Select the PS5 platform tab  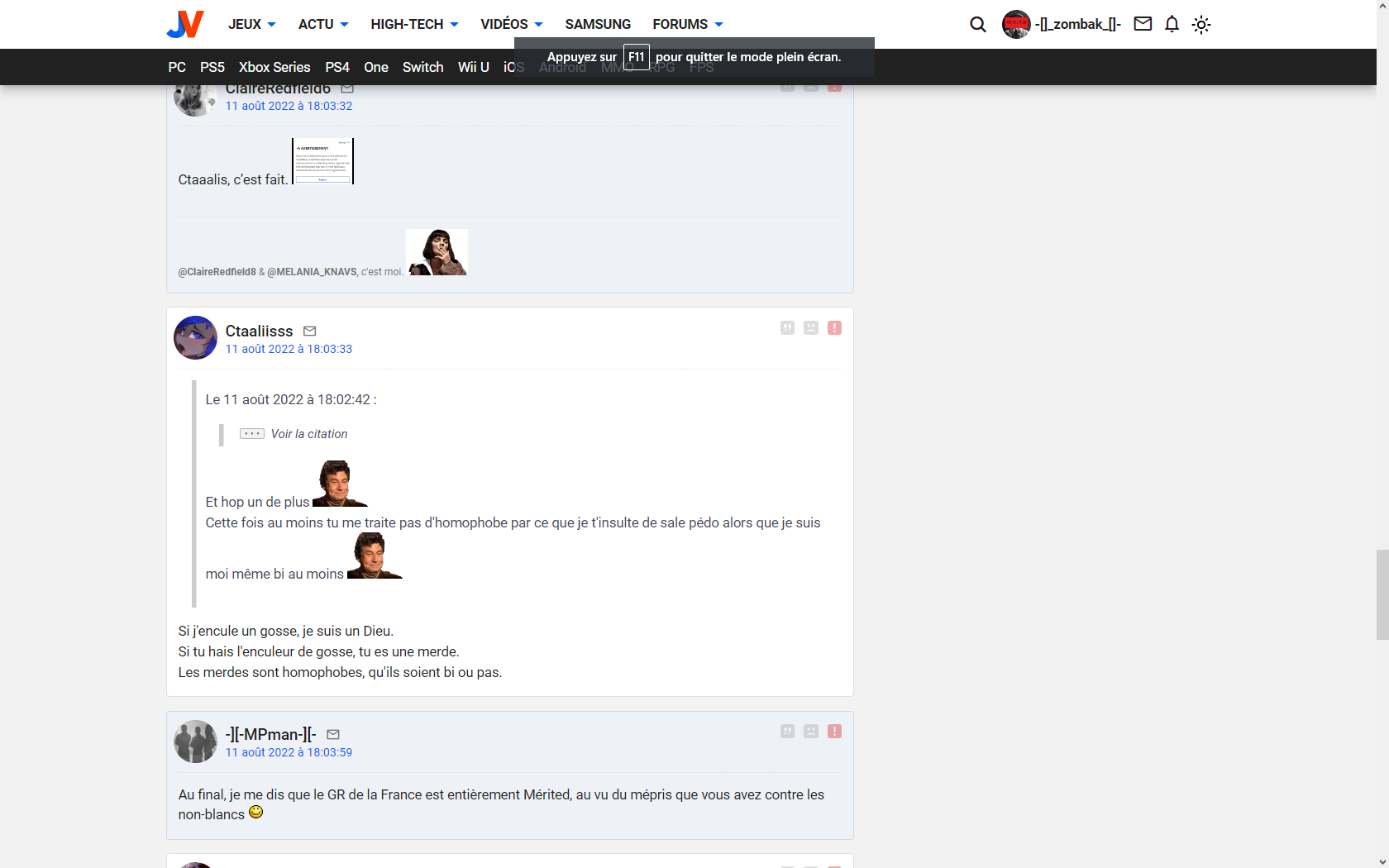pos(212,67)
